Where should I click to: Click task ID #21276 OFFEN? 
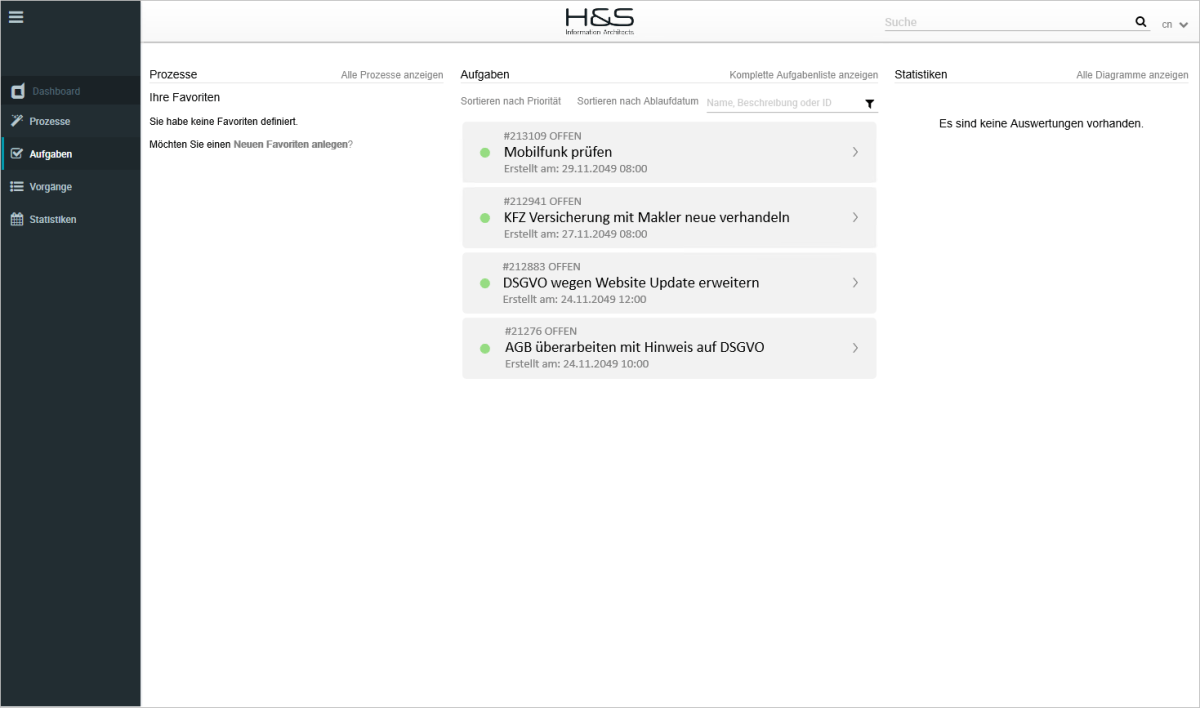(x=541, y=332)
